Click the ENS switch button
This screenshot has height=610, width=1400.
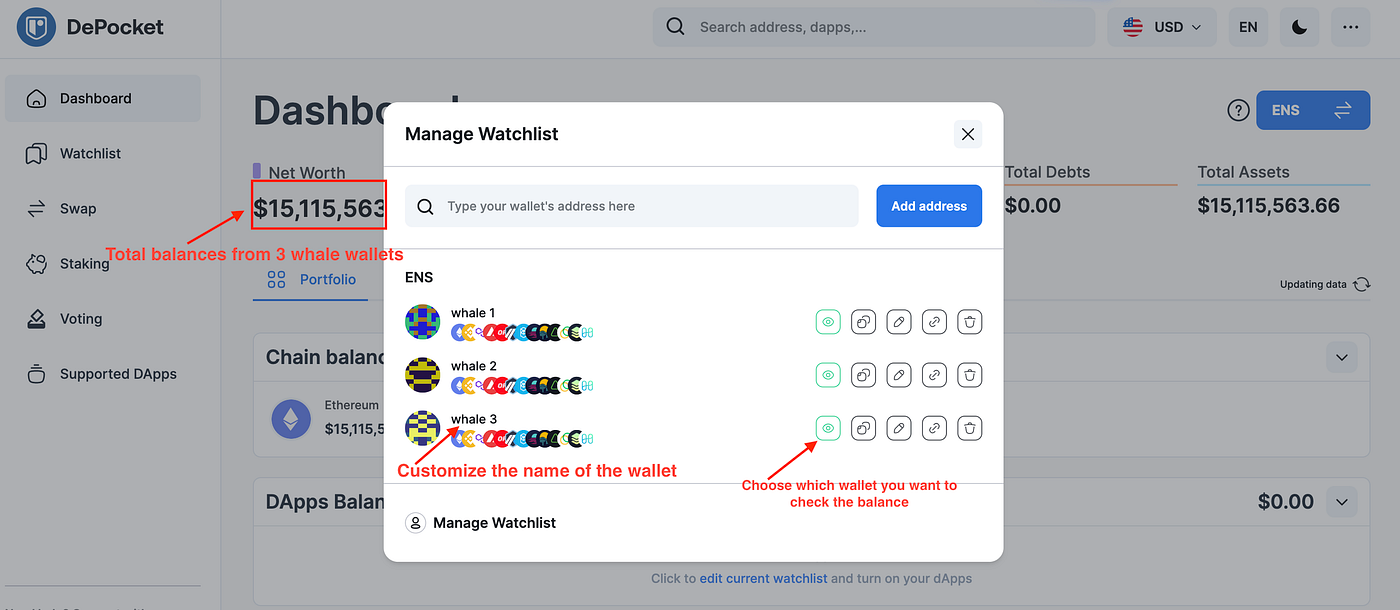[x=1313, y=110]
